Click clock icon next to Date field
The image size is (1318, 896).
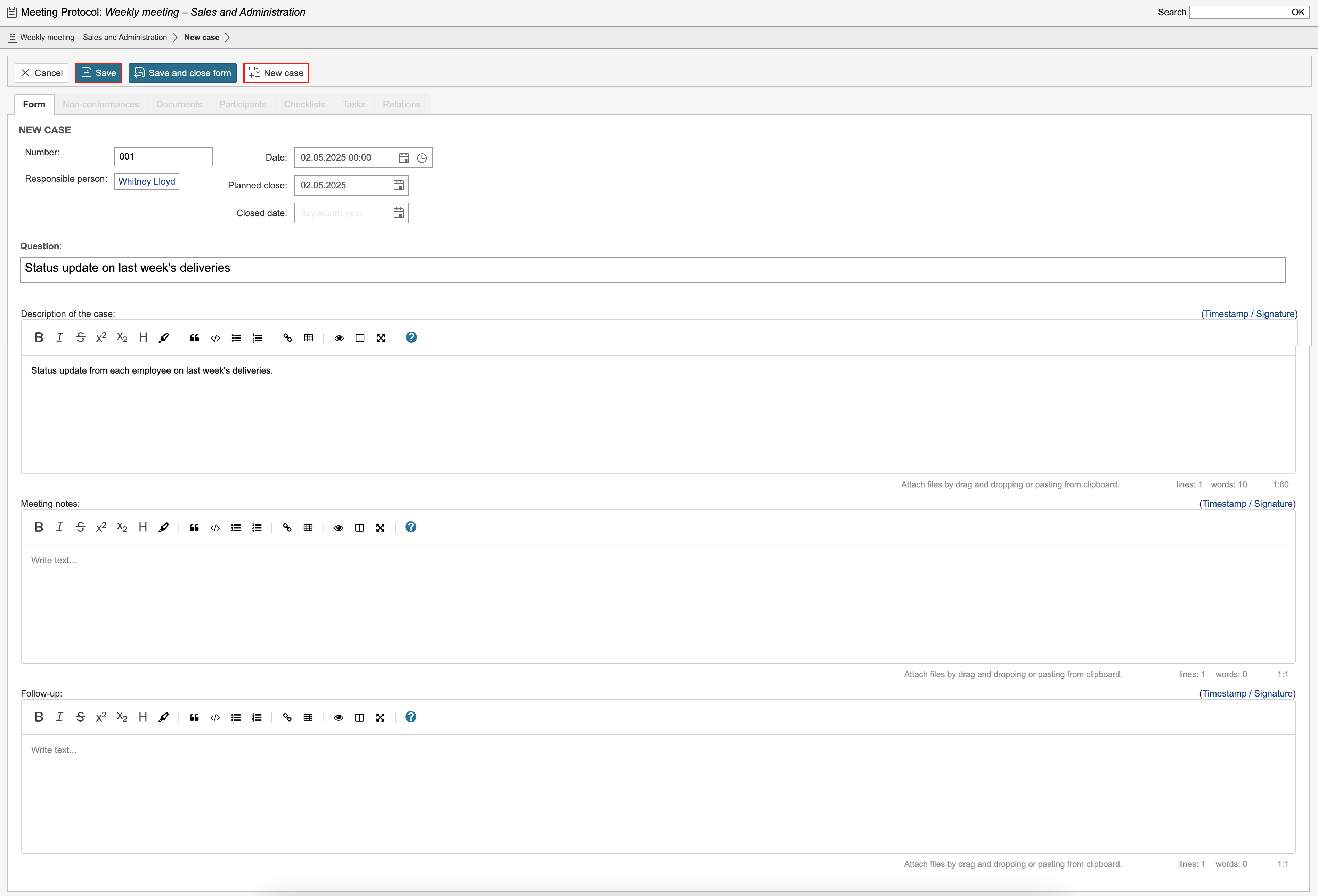(x=422, y=158)
